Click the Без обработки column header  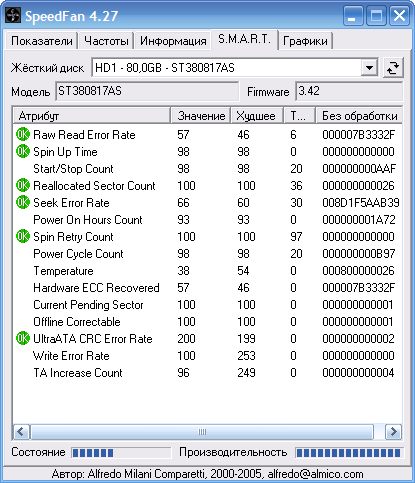tap(359, 116)
